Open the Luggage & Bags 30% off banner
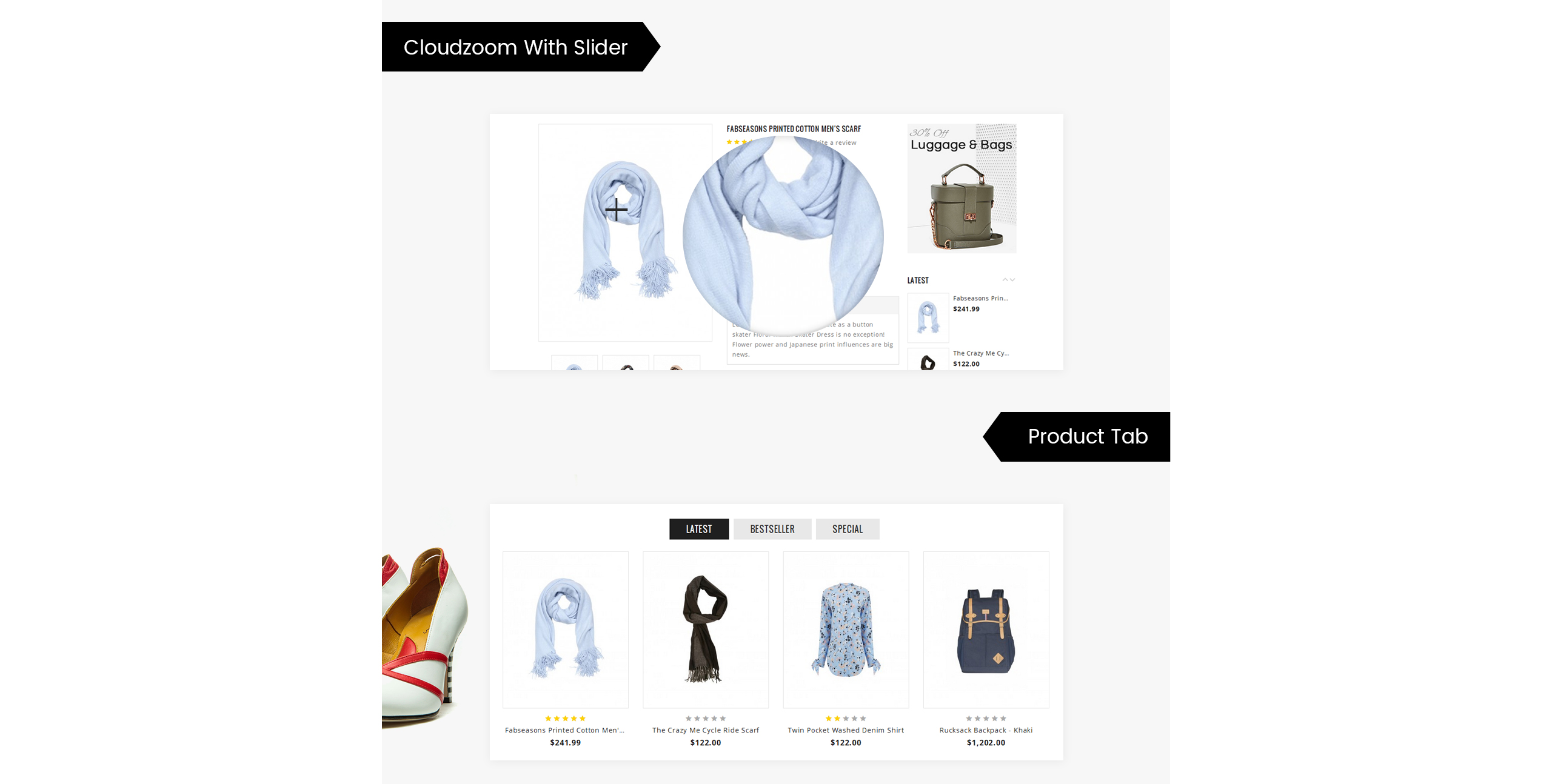The width and height of the screenshot is (1552, 784). [x=962, y=188]
